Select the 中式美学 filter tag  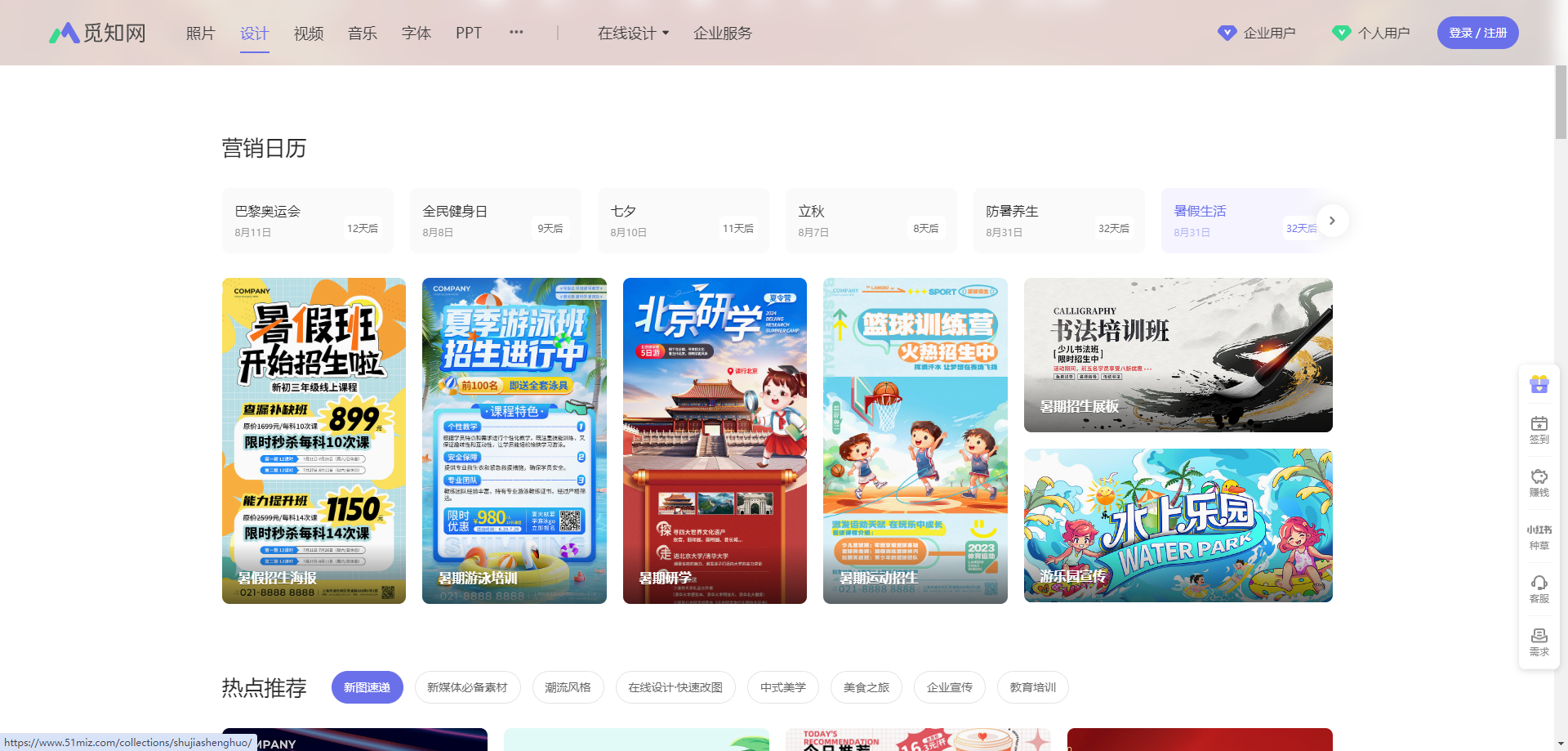[782, 687]
